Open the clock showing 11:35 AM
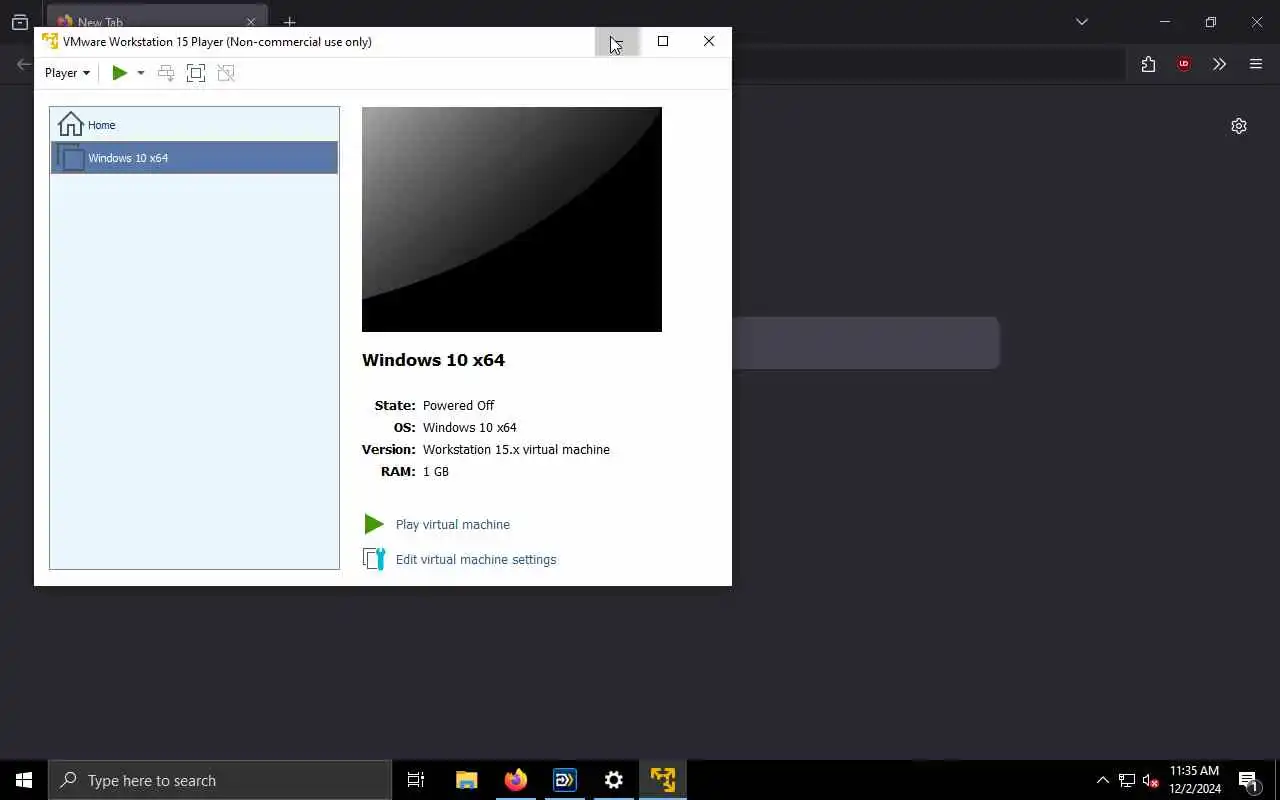Image resolution: width=1280 pixels, height=800 pixels. coord(1195,780)
